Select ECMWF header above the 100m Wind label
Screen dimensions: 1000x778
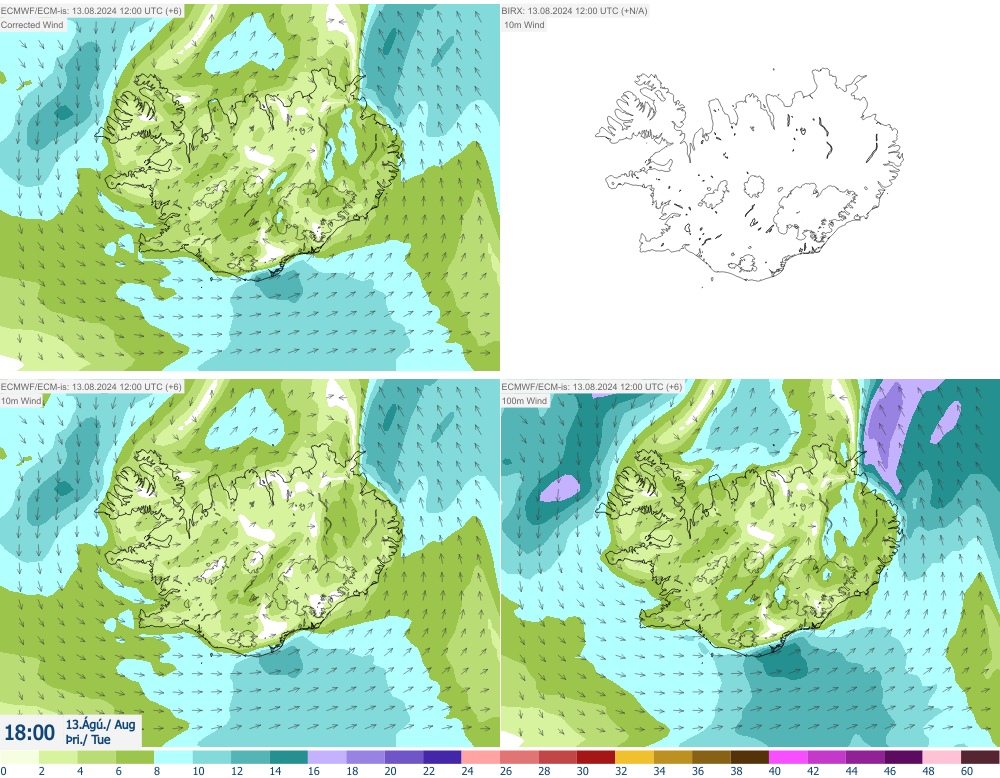click(592, 386)
